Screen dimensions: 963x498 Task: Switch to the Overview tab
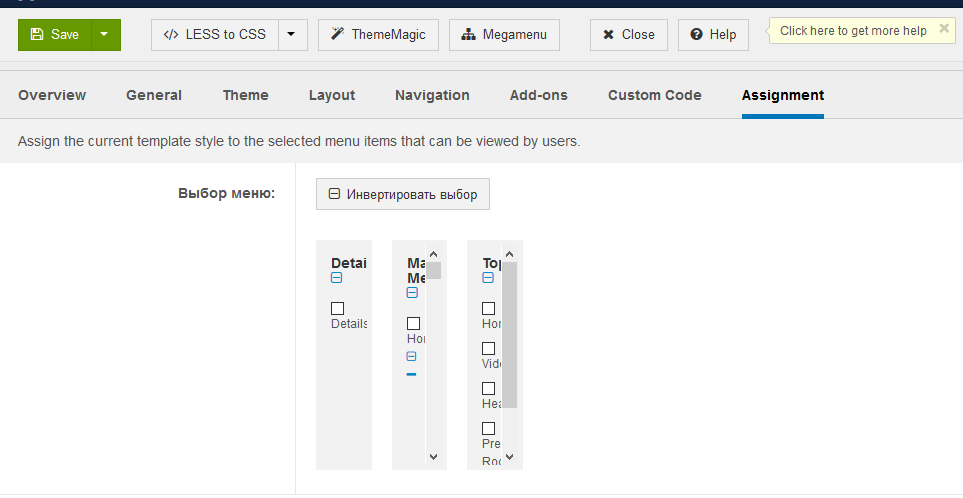[x=52, y=95]
